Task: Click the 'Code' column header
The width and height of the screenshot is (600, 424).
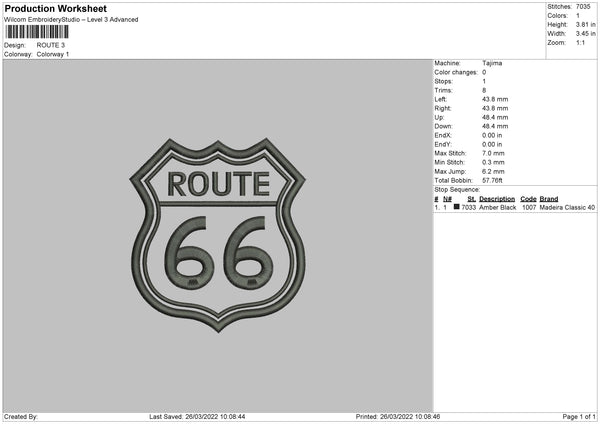Action: [x=528, y=199]
